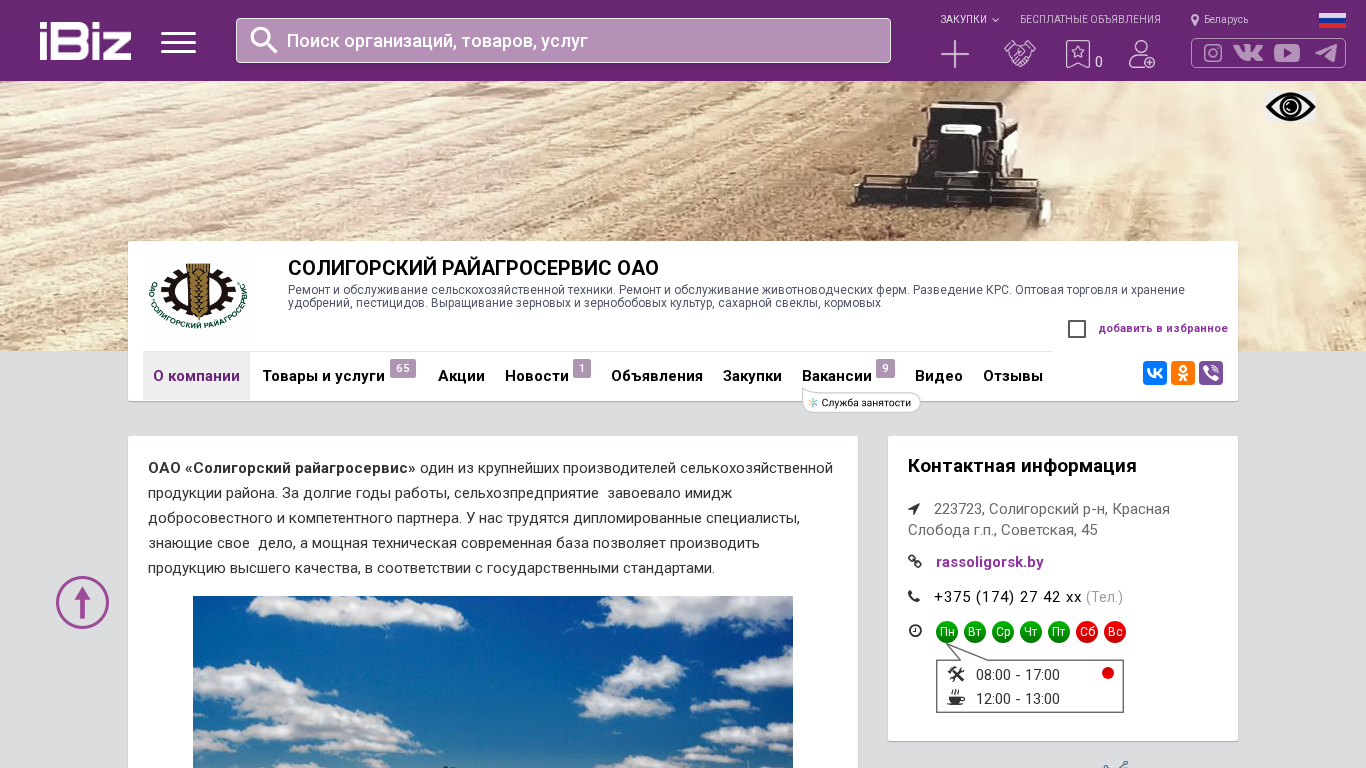
Task: Open the hamburger menu
Action: (x=178, y=42)
